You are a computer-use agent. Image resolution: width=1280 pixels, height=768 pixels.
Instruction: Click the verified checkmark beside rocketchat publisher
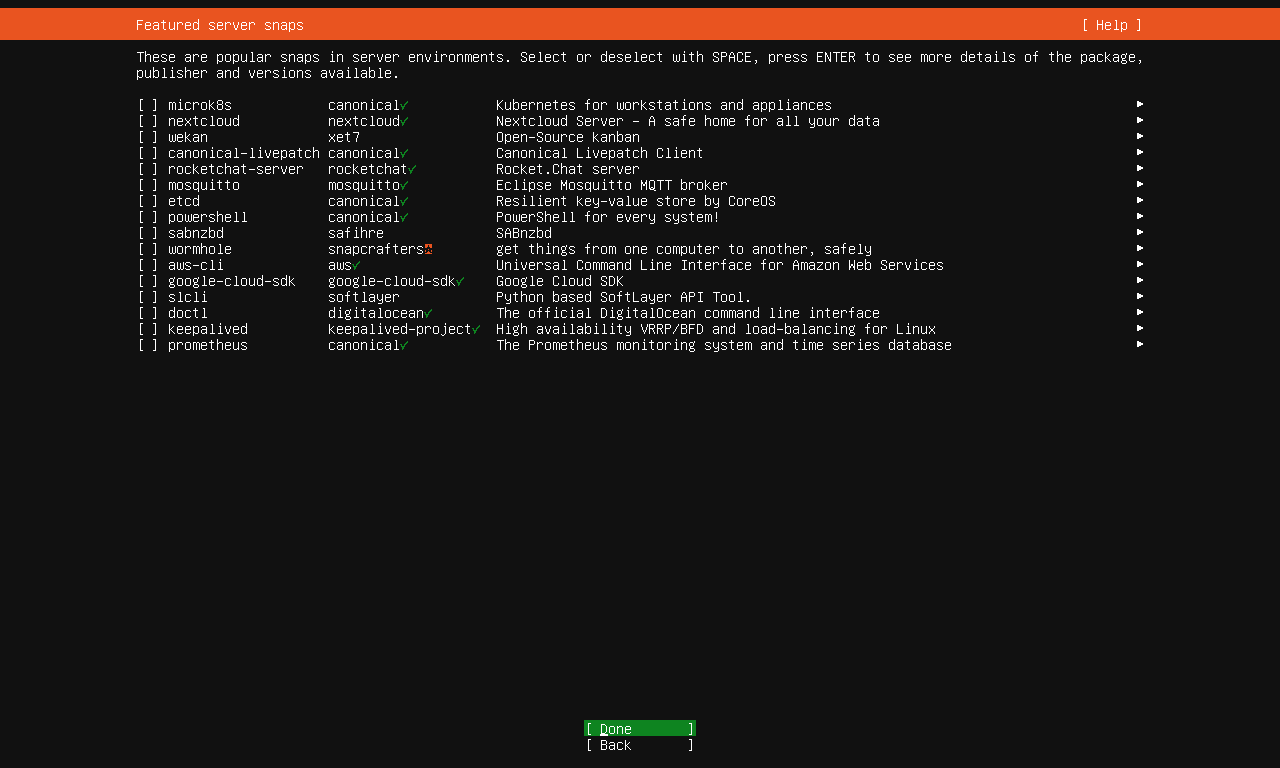pos(412,169)
